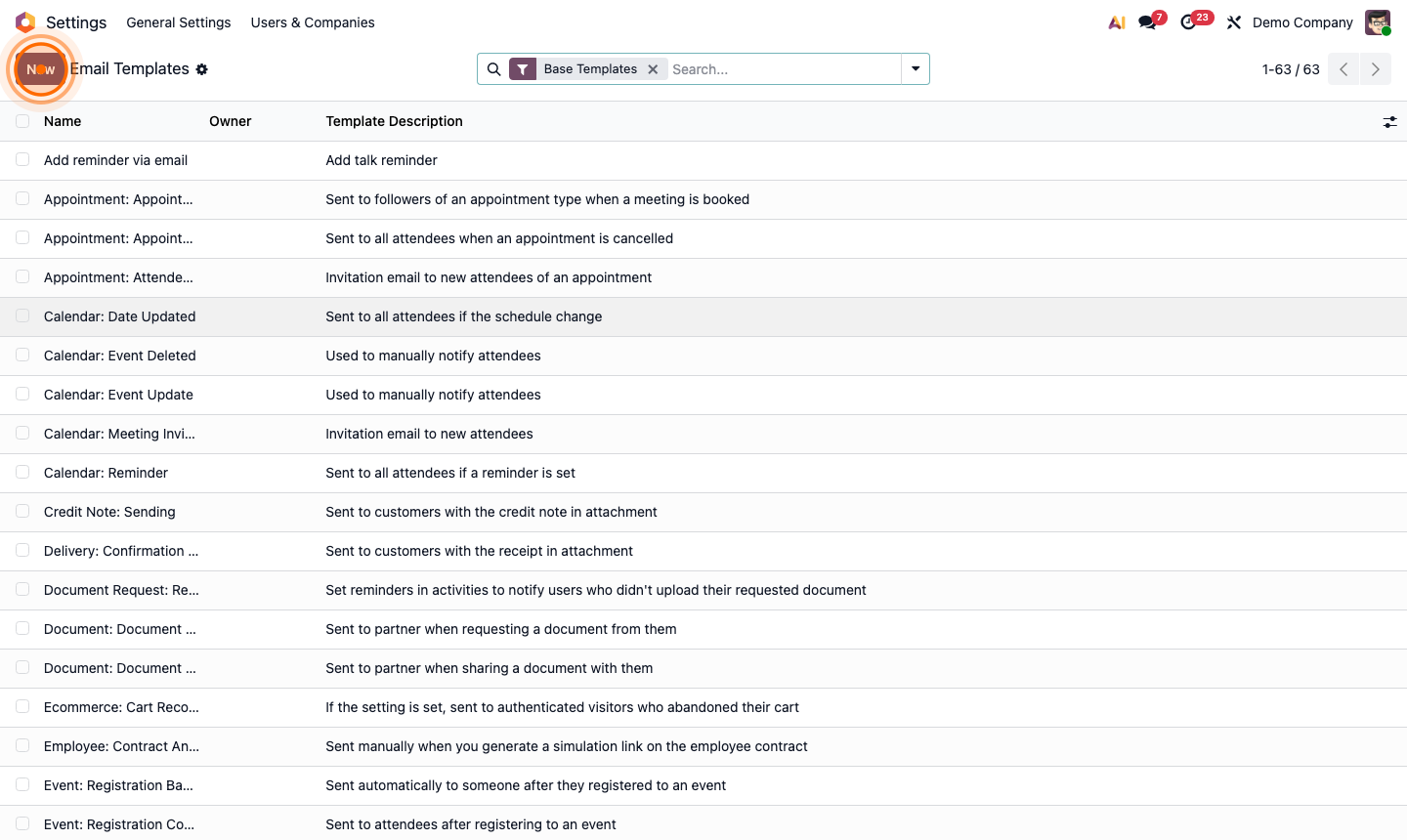
Task: Create a template with the New button
Action: [40, 69]
